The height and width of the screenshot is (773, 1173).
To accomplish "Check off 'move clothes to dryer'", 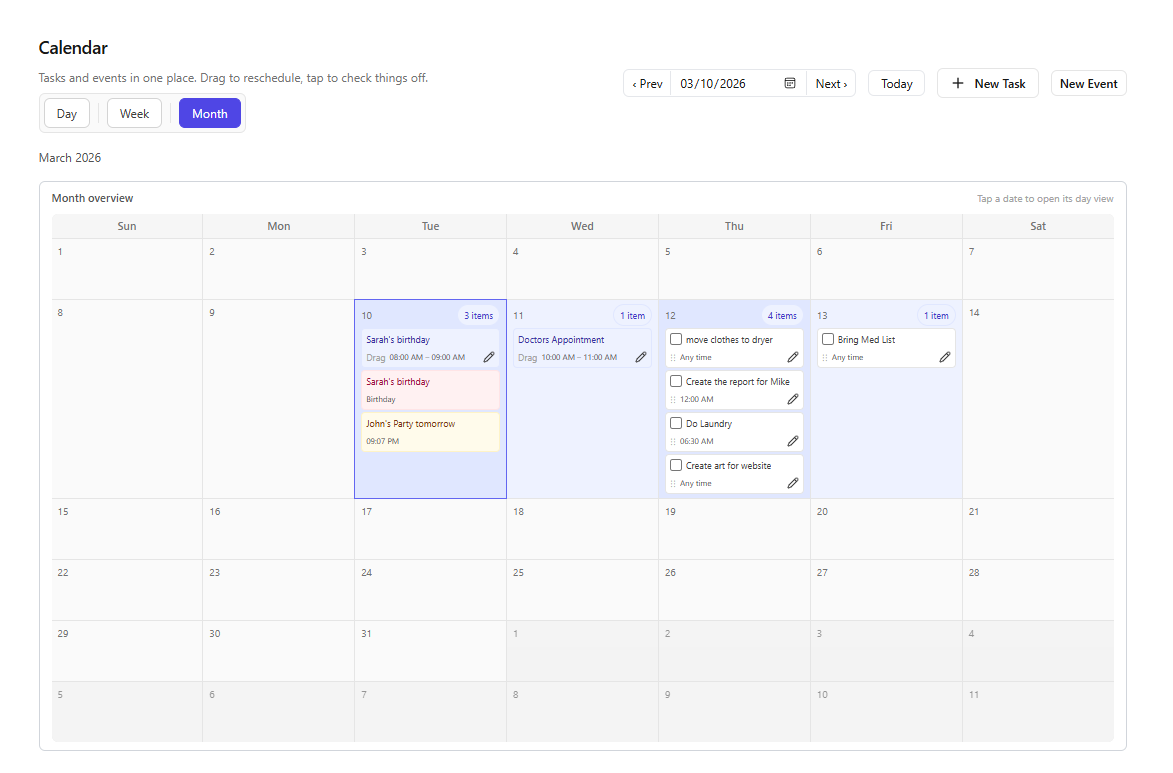I will click(675, 339).
